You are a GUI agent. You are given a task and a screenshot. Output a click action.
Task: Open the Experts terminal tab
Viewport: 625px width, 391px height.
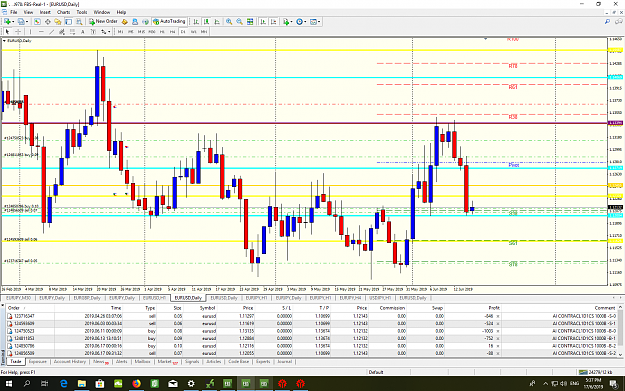click(263, 362)
